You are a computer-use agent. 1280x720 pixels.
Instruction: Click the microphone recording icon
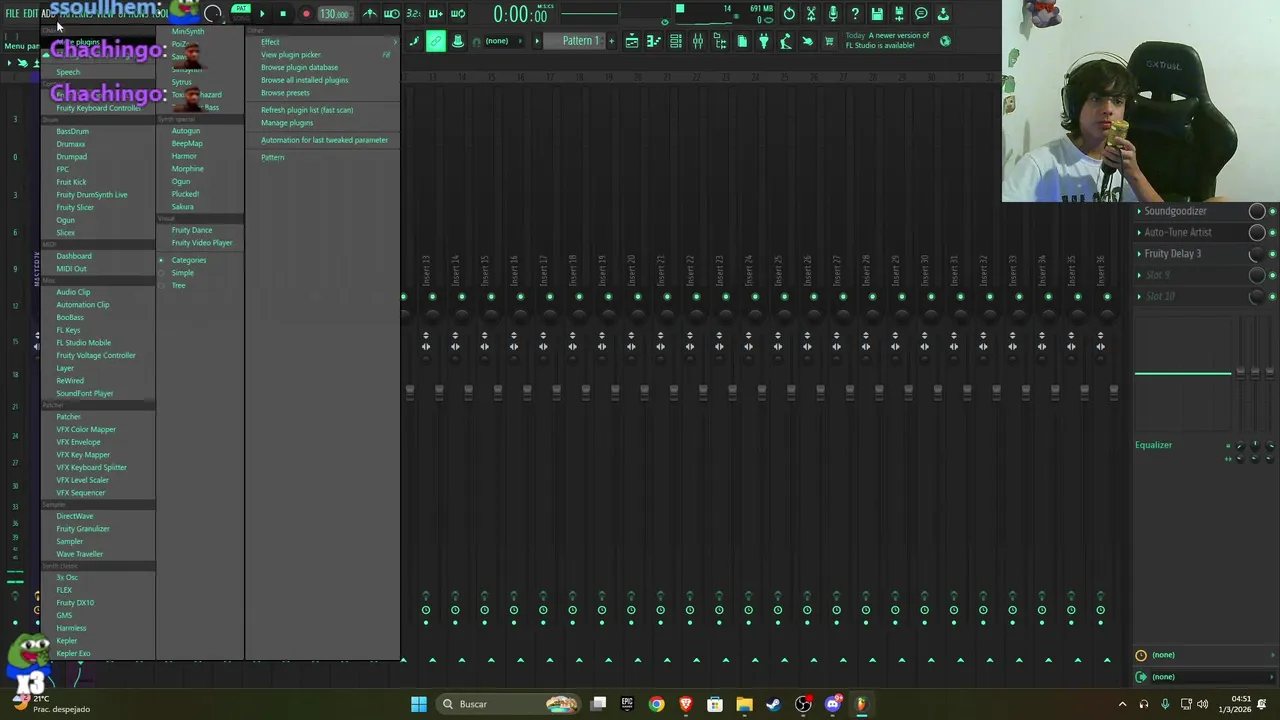tap(833, 14)
